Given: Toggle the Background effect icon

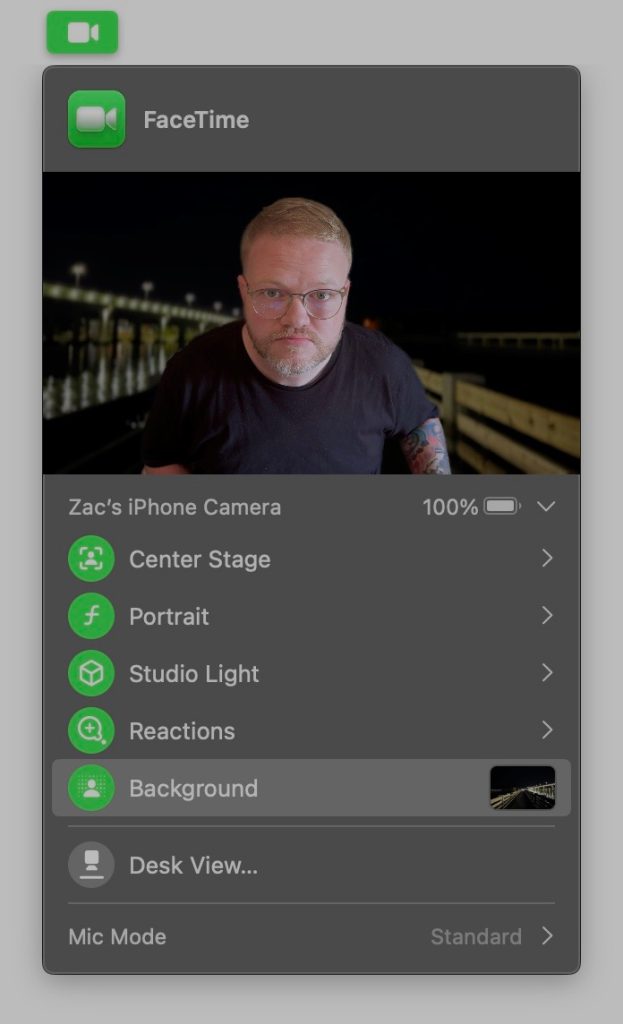Looking at the screenshot, I should pos(91,788).
